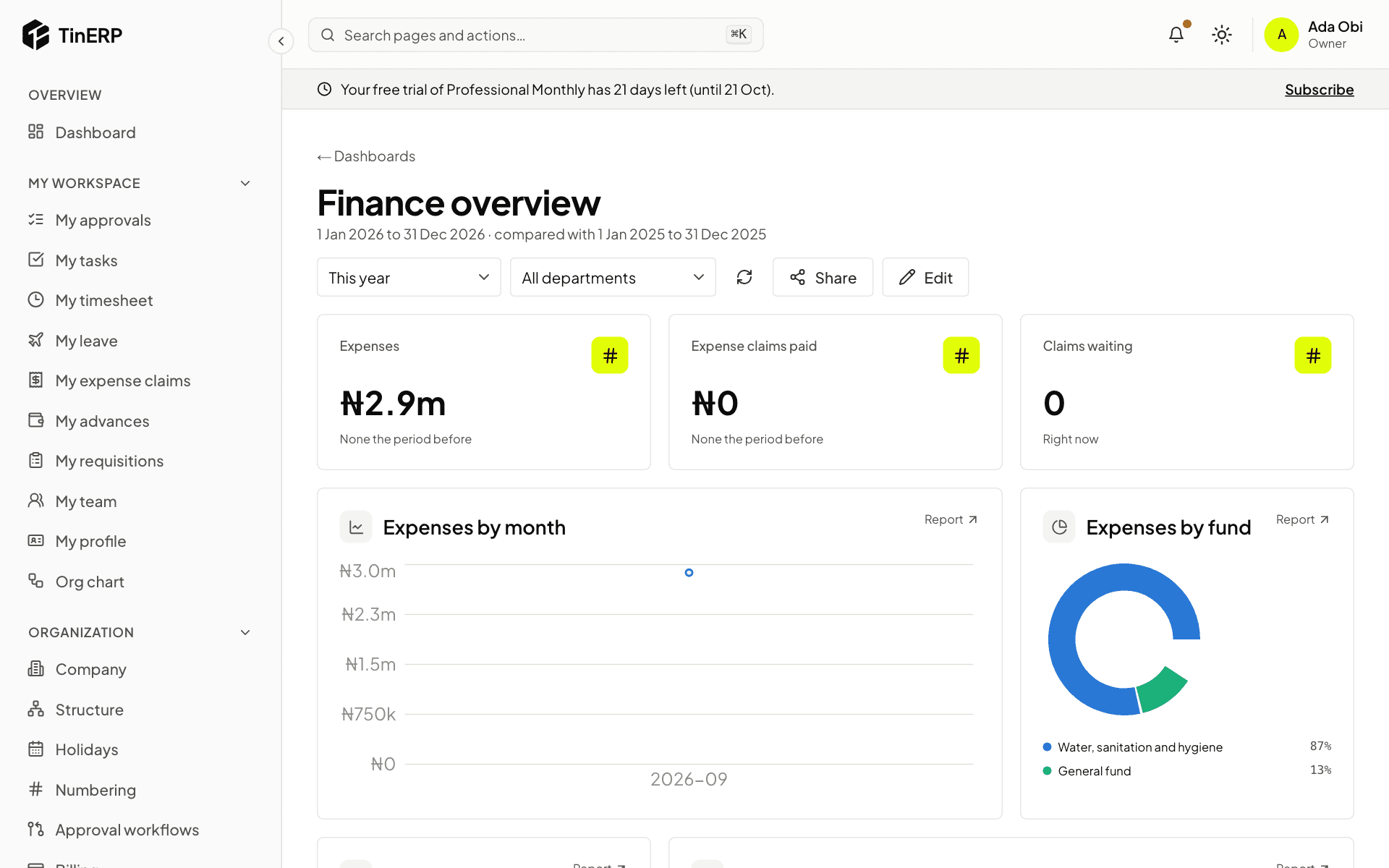Image resolution: width=1389 pixels, height=868 pixels.
Task: Click the Subscribe link
Action: click(1319, 90)
